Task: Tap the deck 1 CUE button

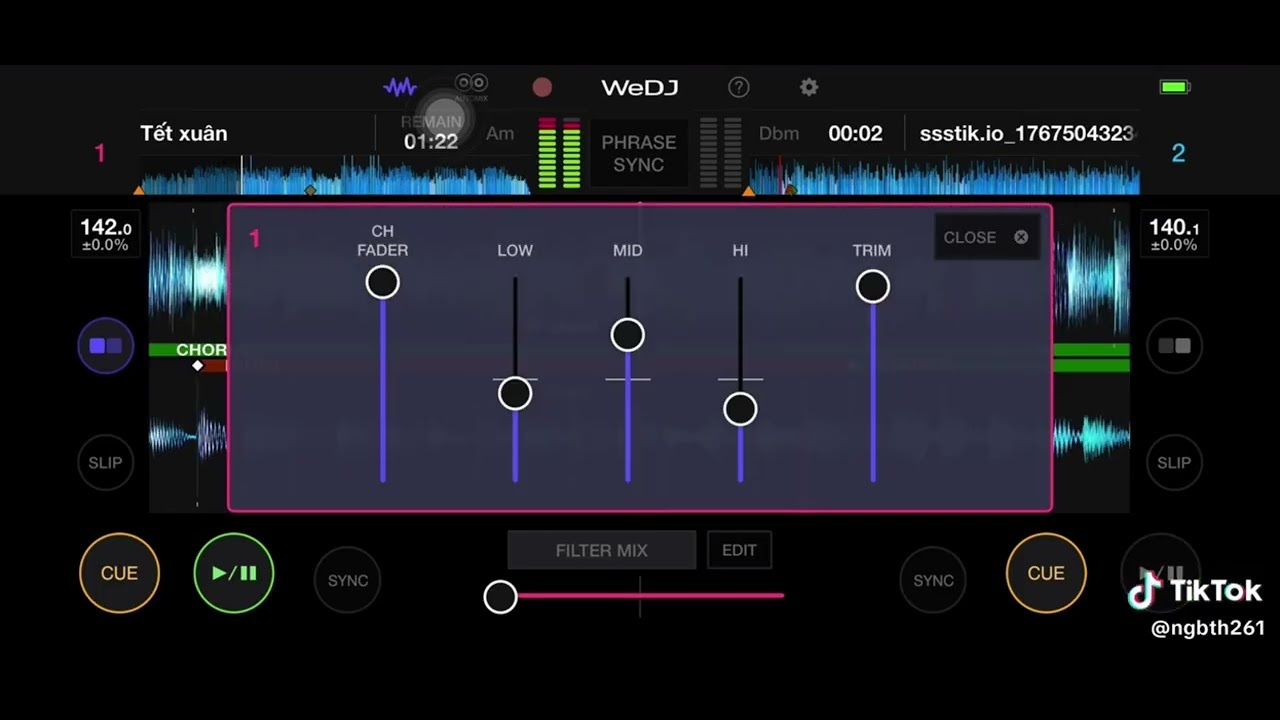Action: coord(119,573)
